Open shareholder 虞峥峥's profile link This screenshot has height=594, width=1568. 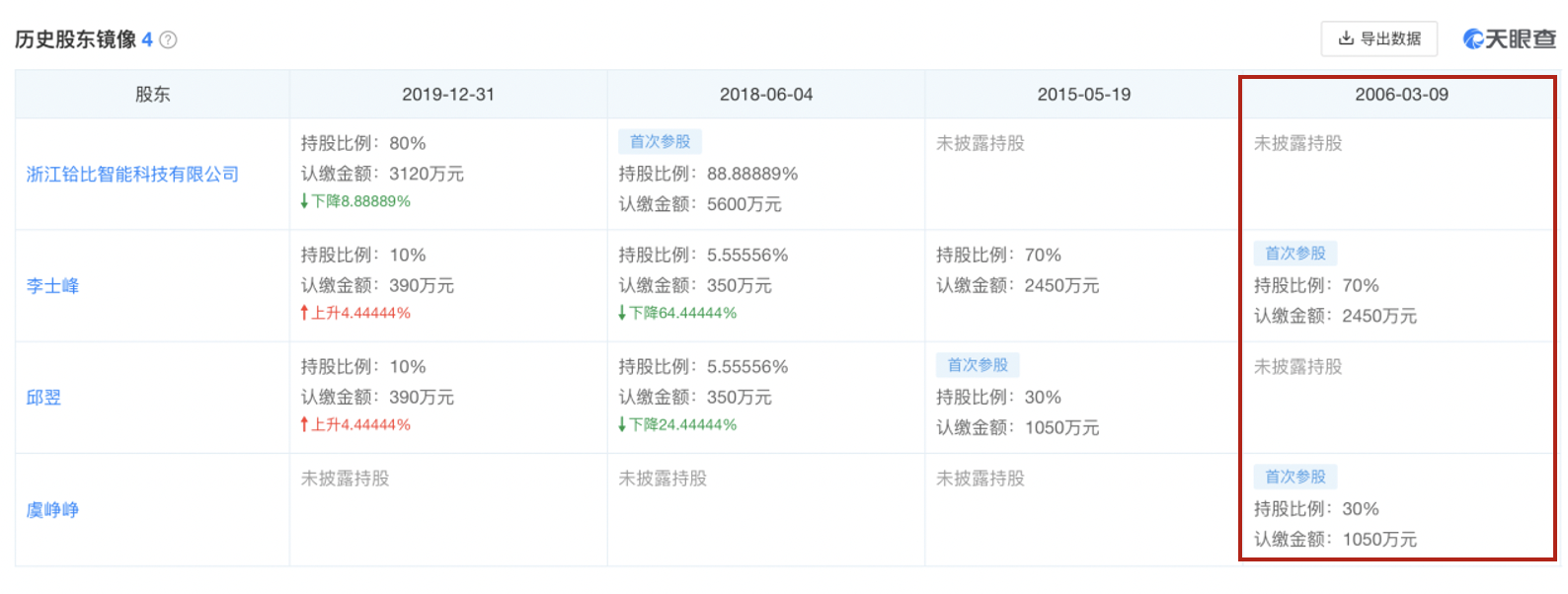point(52,510)
